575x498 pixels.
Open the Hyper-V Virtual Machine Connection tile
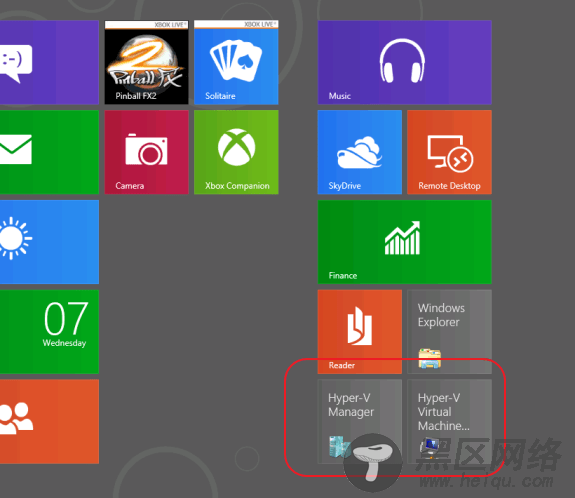pos(450,422)
